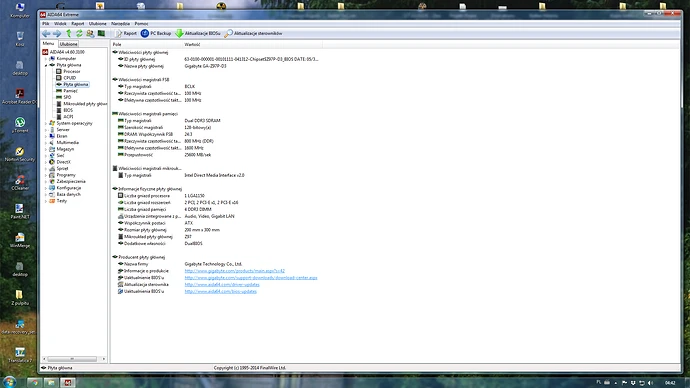Click the users icon in the toolbar

coord(90,33)
